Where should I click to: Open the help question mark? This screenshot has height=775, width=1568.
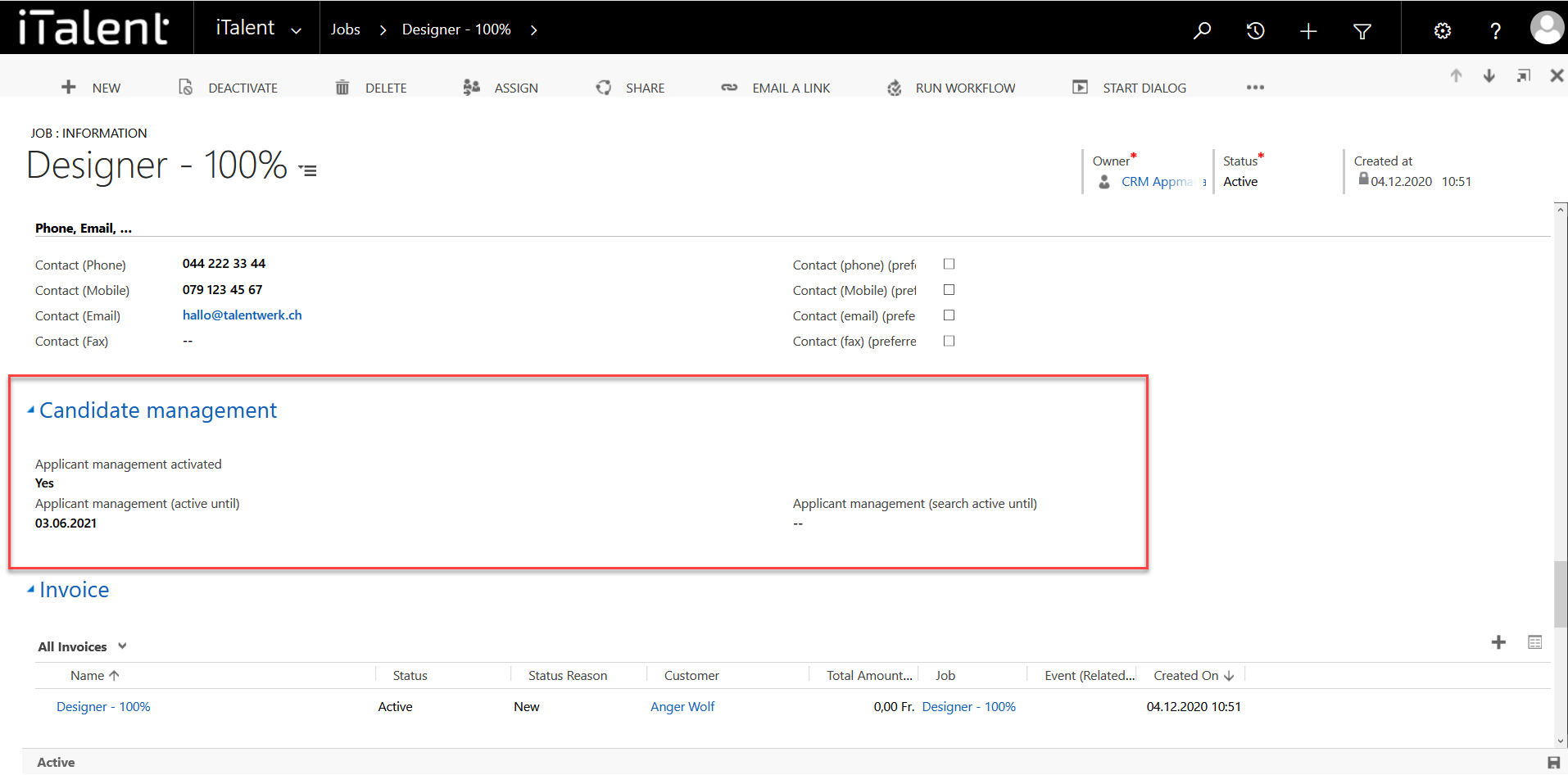1495,31
